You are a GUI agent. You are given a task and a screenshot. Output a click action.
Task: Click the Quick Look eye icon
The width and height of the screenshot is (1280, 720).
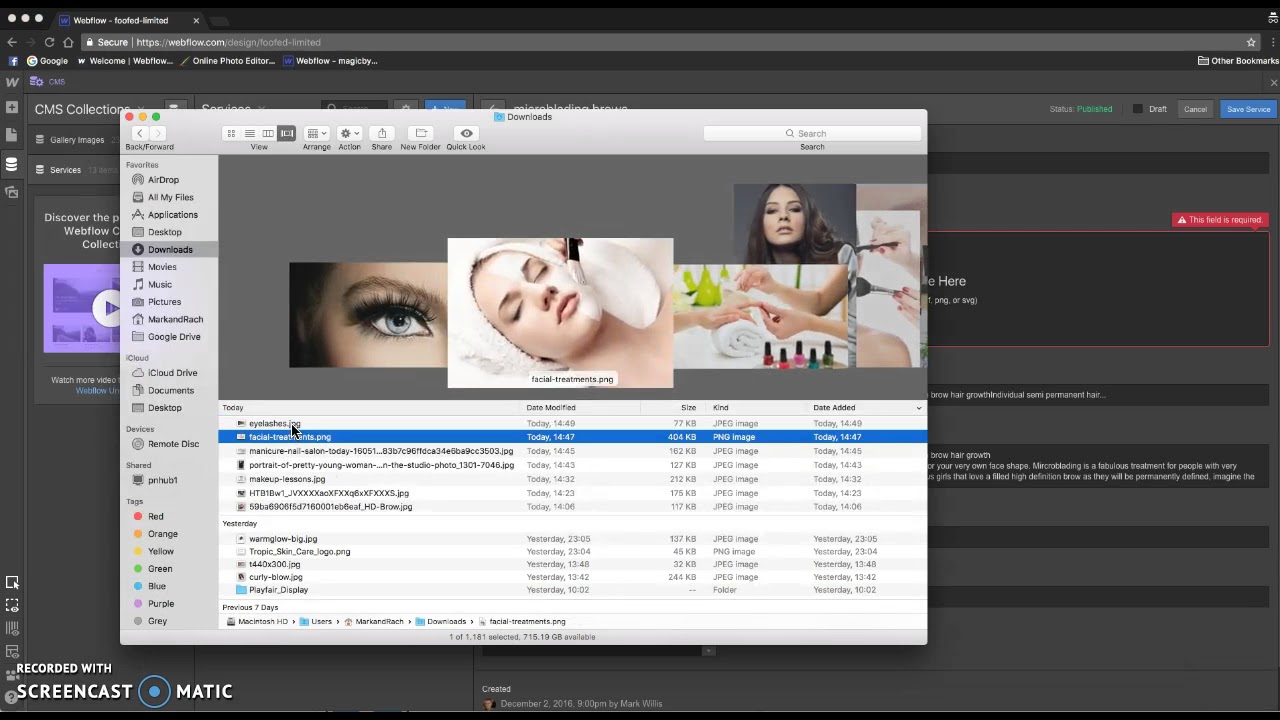466,133
